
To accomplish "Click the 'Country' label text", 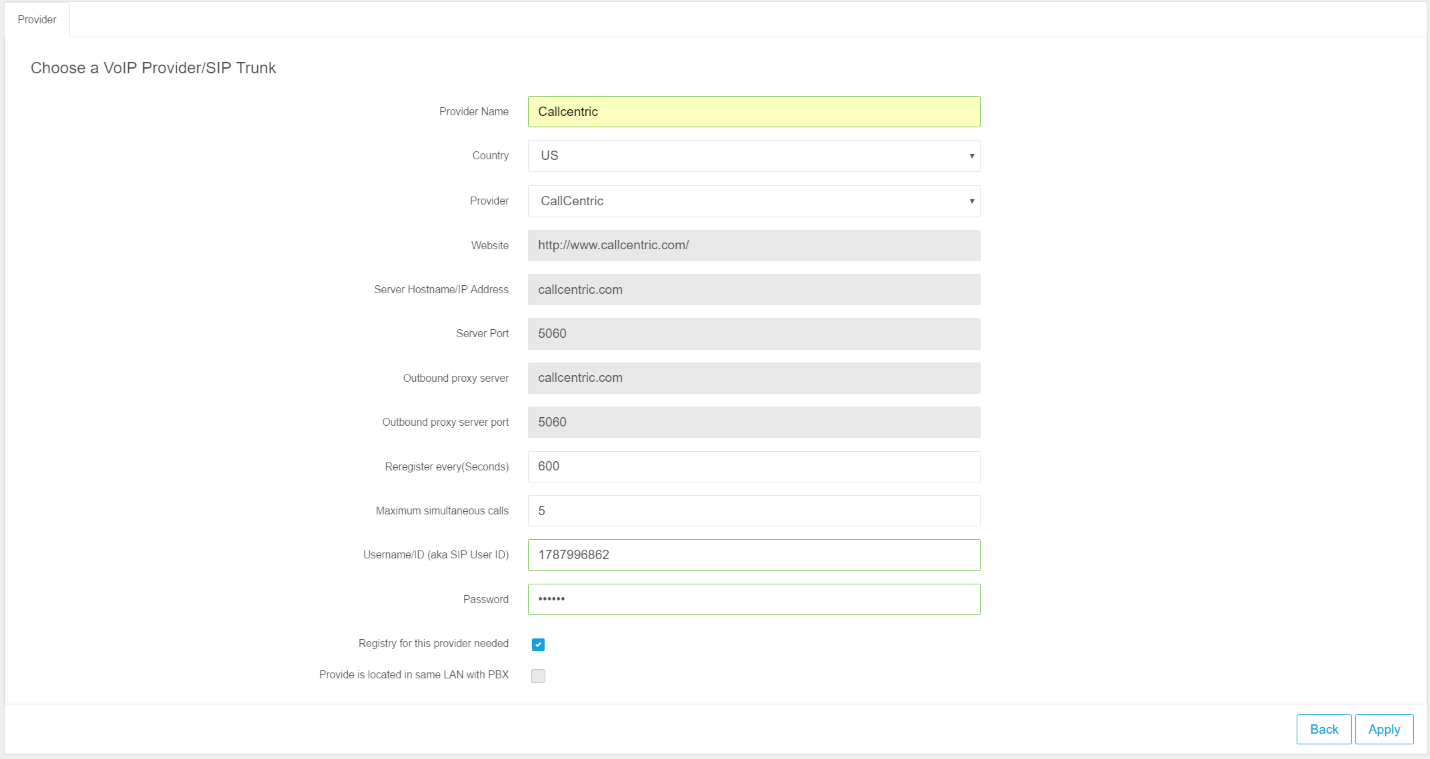I will coord(490,156).
